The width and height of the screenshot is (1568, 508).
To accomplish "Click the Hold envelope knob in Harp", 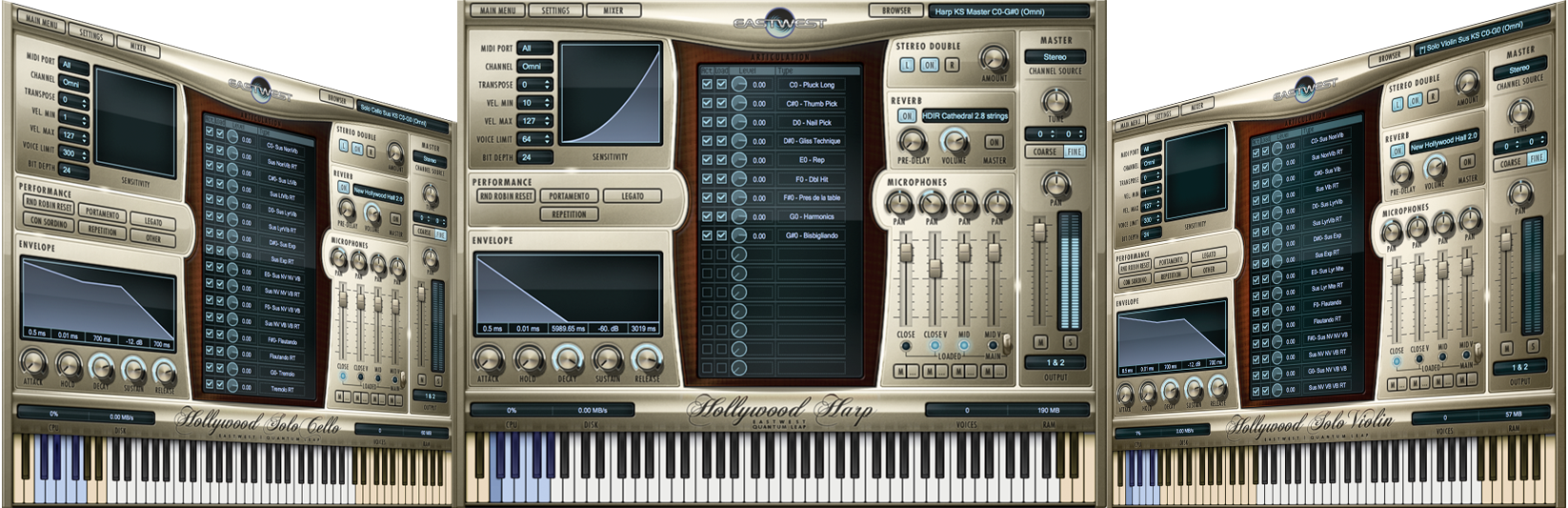I will 528,359.
